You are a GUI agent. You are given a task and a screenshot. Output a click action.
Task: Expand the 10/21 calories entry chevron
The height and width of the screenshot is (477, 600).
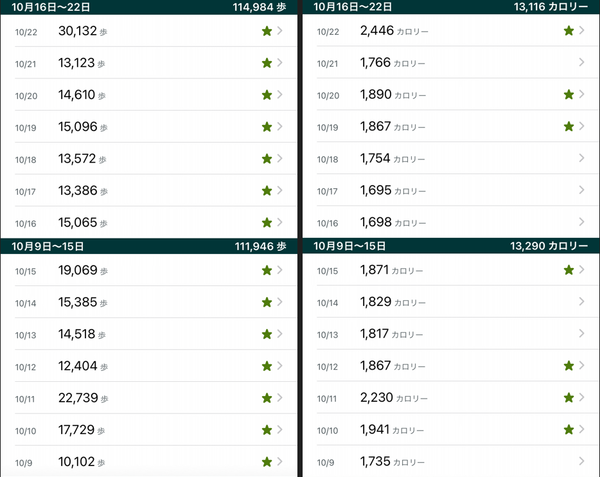click(582, 62)
